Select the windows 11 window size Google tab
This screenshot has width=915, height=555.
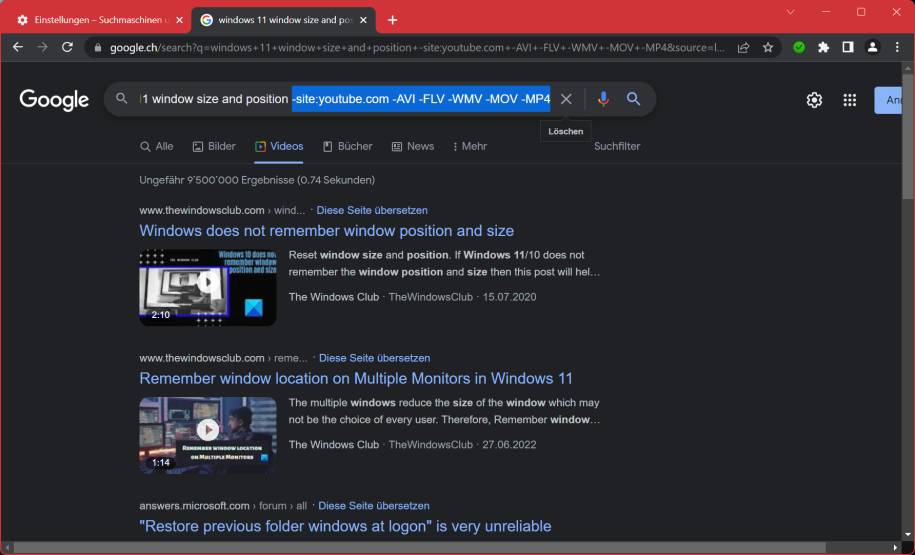[x=284, y=20]
